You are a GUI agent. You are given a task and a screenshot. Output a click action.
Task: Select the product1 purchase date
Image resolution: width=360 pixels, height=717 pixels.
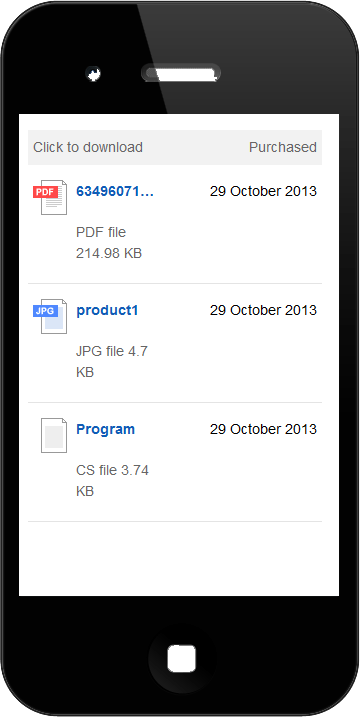tap(263, 310)
